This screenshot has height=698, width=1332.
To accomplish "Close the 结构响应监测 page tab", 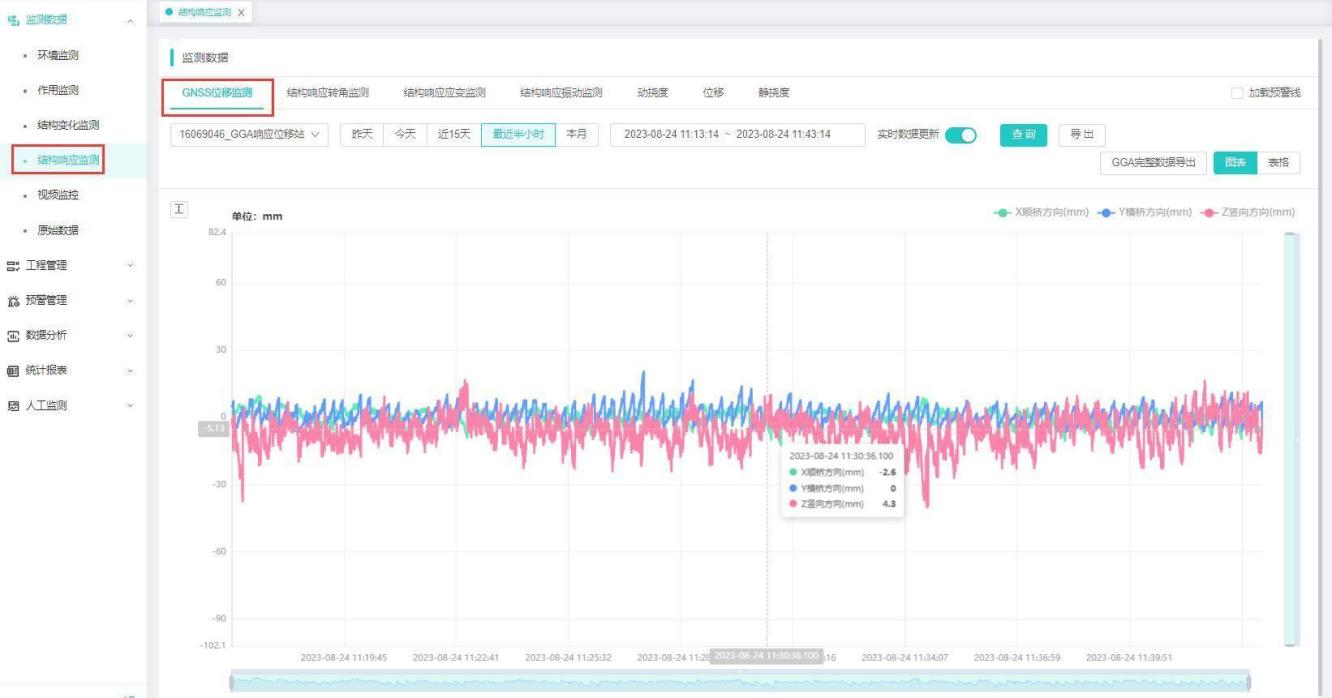I will (x=241, y=12).
